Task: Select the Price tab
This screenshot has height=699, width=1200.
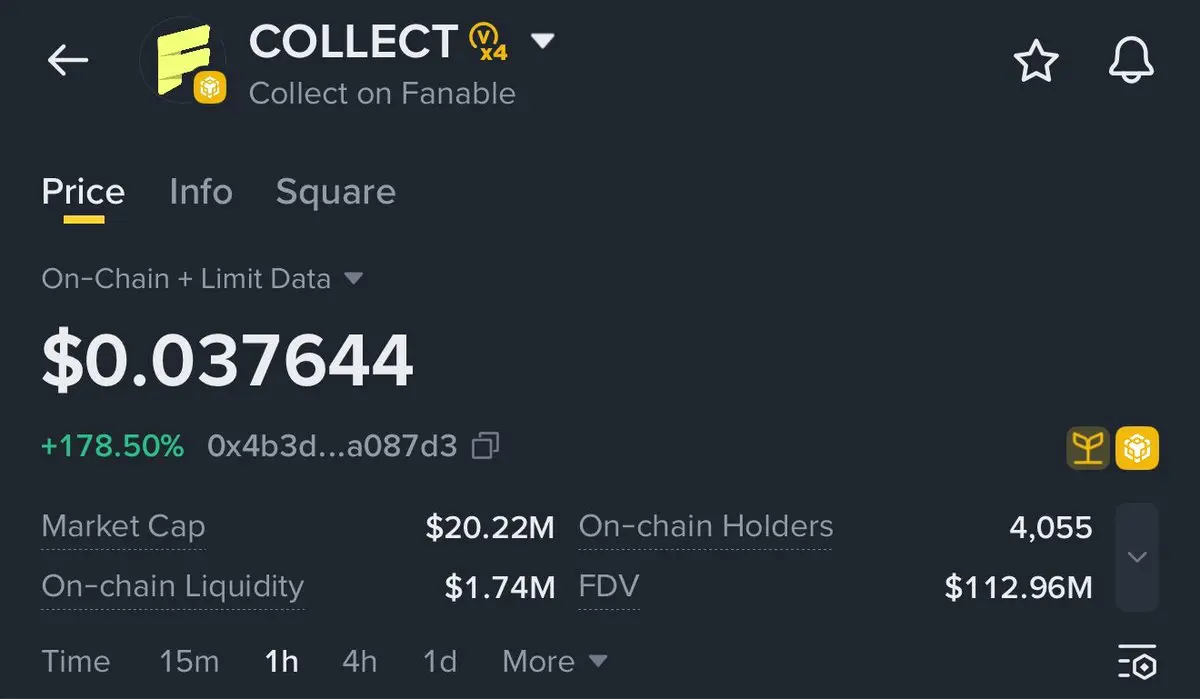Action: [83, 191]
